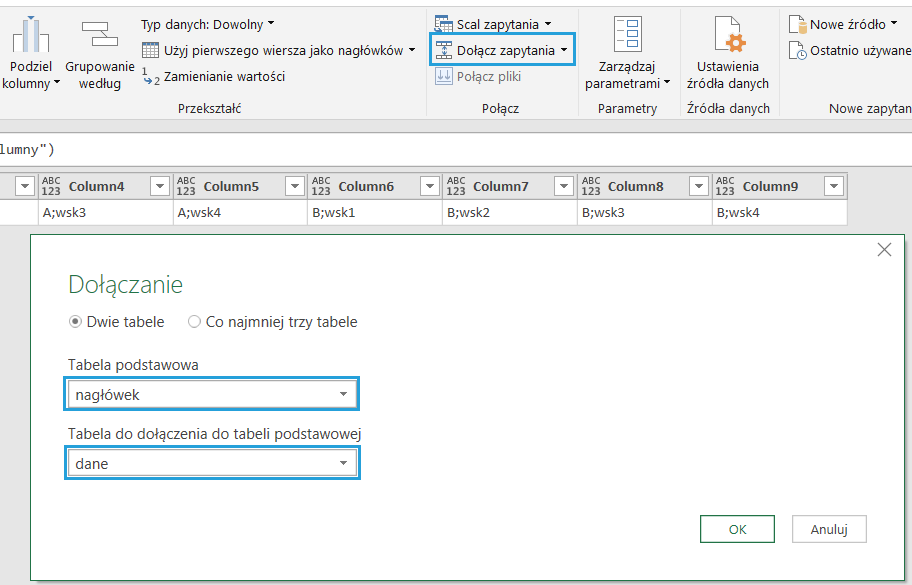Click the Grupowanie według icon
Screen dimensions: 912x585
99,35
